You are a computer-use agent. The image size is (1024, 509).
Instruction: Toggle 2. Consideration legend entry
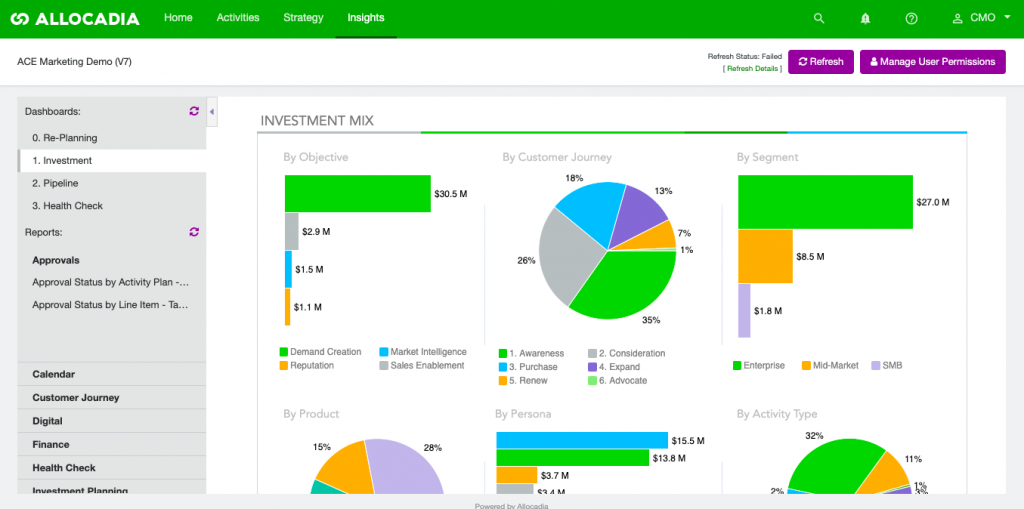[x=627, y=353]
